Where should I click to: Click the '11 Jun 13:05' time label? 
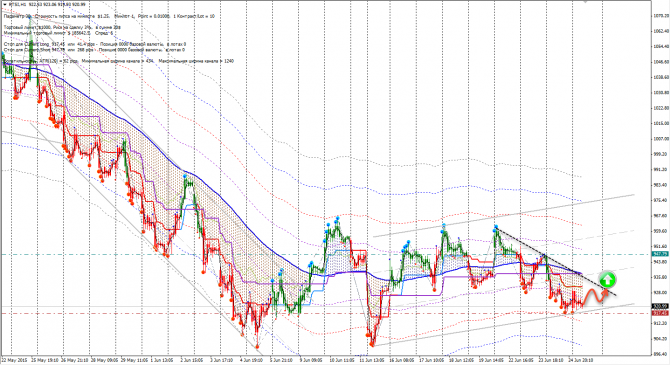[x=371, y=360]
